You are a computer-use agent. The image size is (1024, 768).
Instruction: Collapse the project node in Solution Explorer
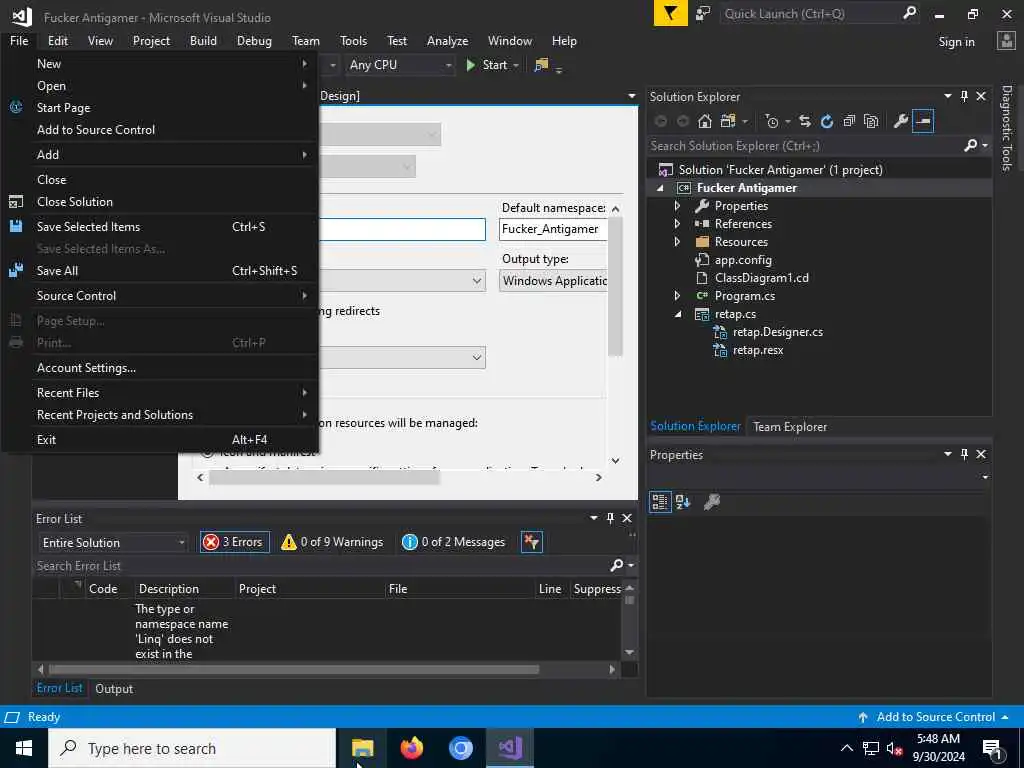[x=660, y=188]
